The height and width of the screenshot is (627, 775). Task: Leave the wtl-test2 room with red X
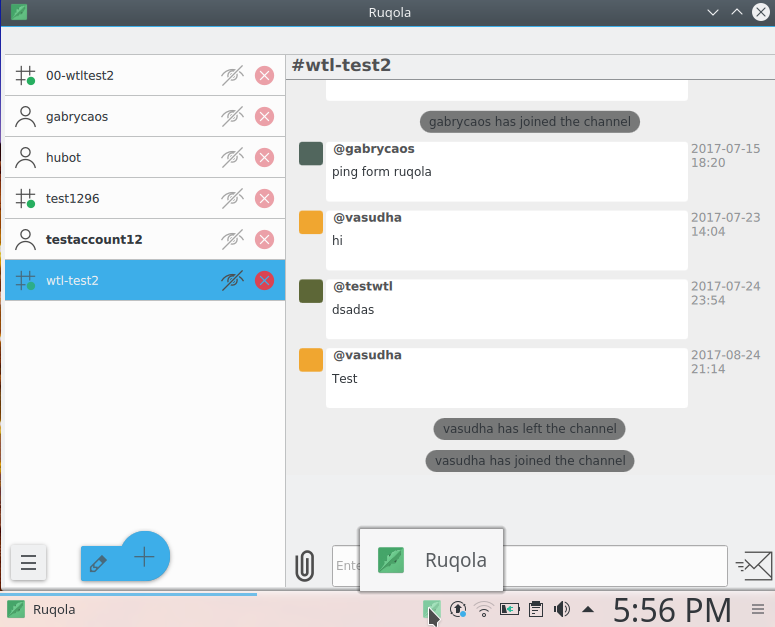[264, 280]
